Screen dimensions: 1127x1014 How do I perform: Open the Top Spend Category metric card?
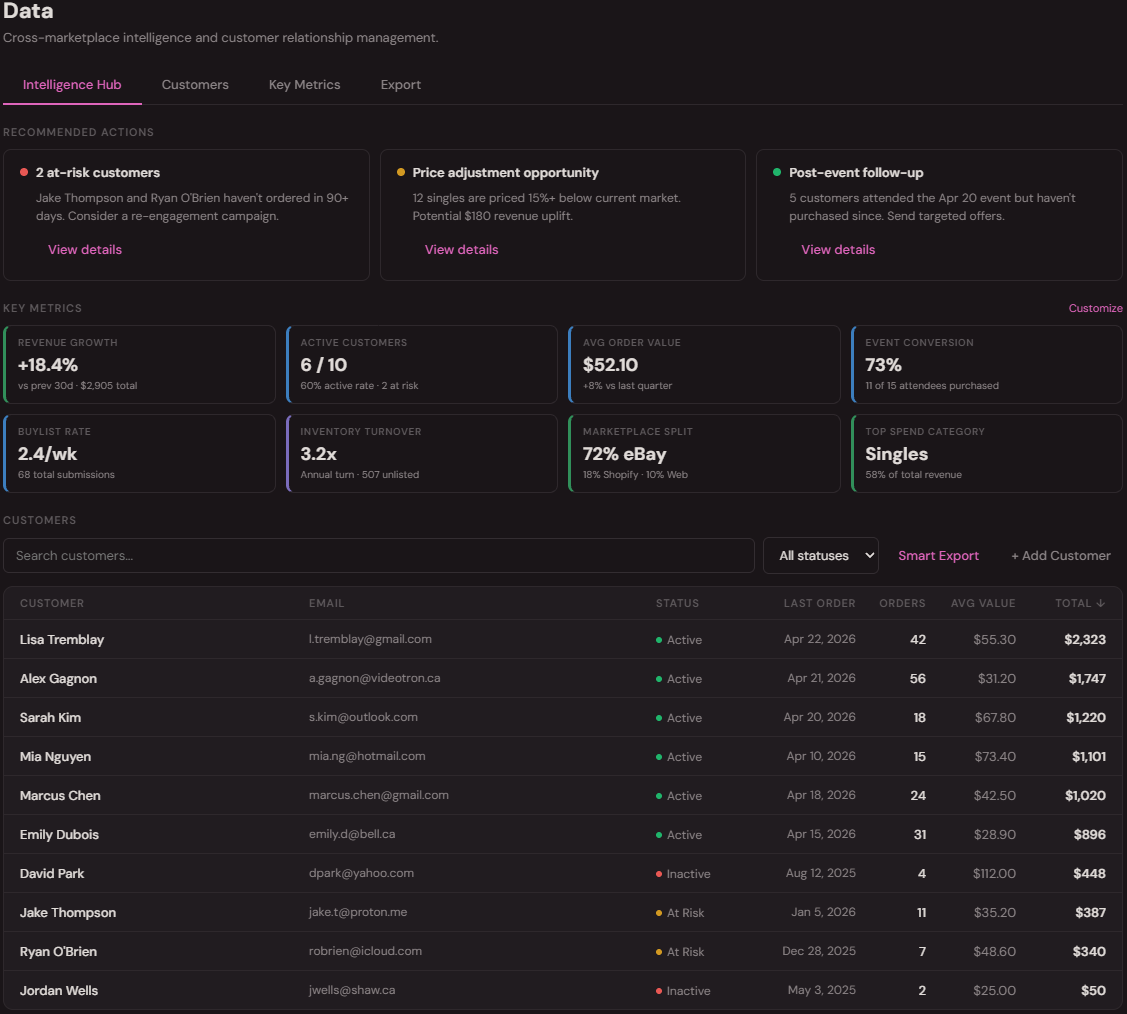(x=987, y=453)
